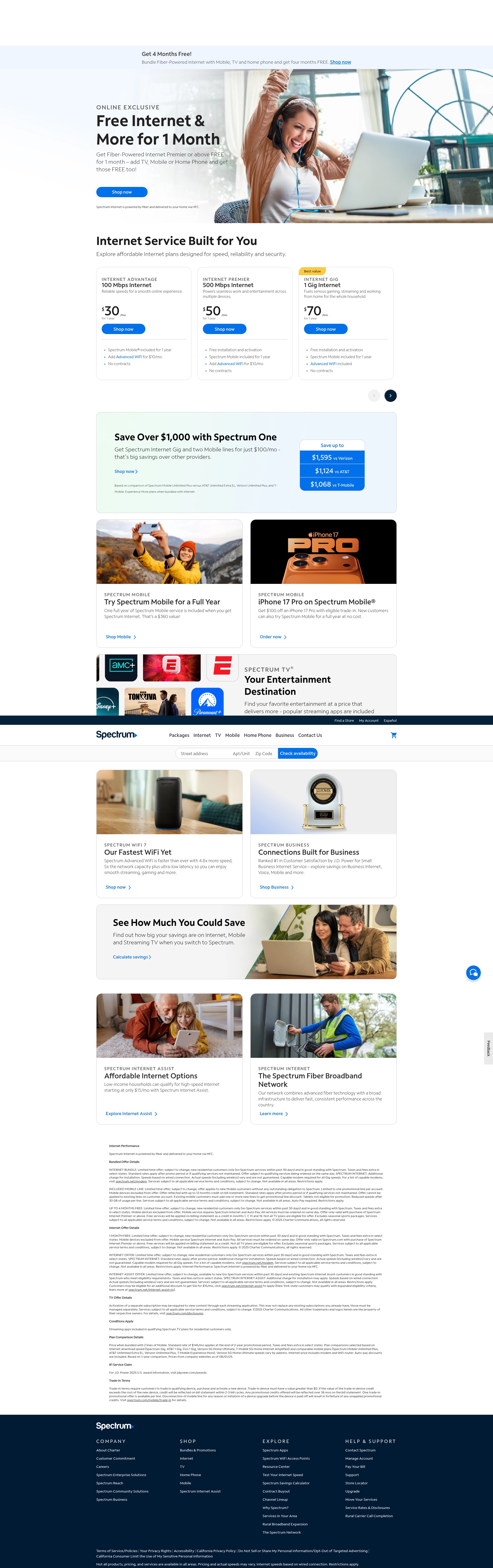Image resolution: width=493 pixels, height=1568 pixels.
Task: Click the Apt/Unit field
Action: coord(241,754)
